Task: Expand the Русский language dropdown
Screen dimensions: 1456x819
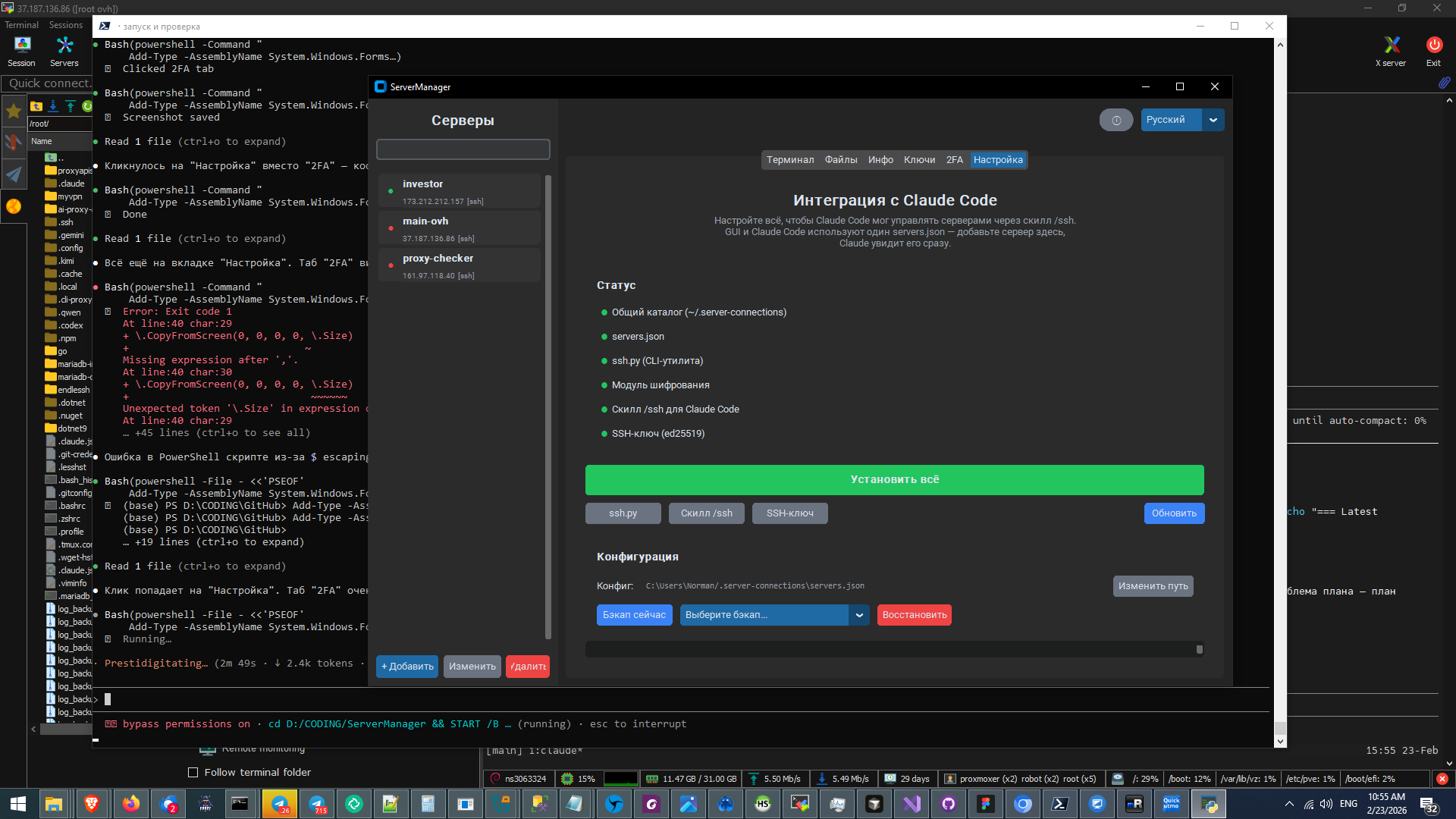Action: point(1213,120)
